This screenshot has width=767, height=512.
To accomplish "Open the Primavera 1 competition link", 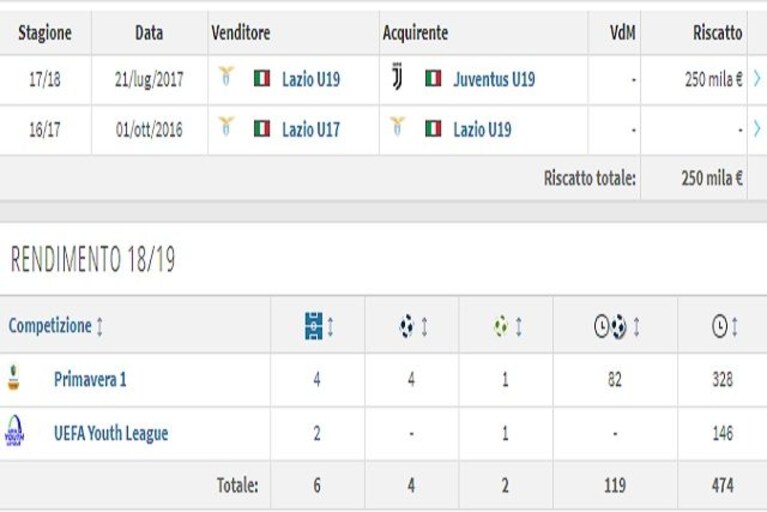I will coord(90,379).
